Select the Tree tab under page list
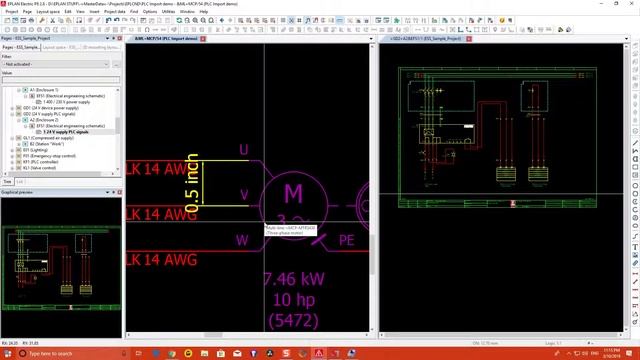 (x=7, y=182)
